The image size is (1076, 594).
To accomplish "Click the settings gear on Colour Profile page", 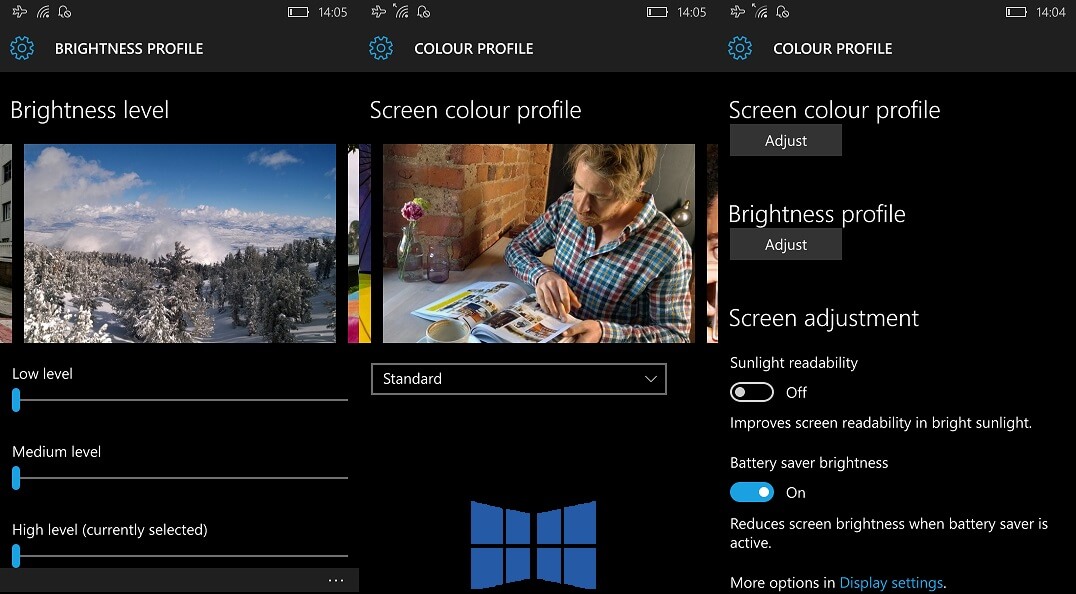I will pos(381,48).
